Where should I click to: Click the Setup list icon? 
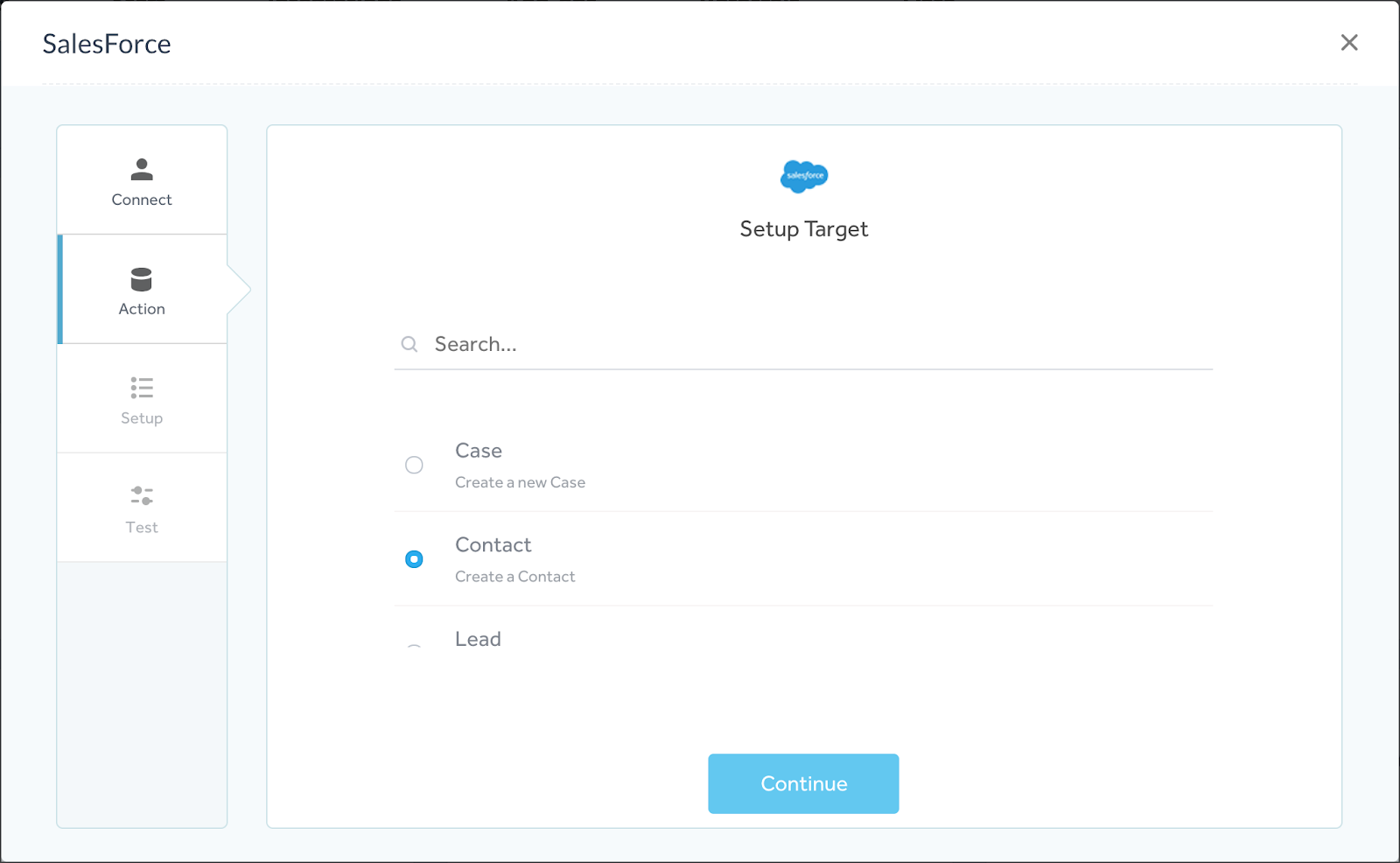click(x=142, y=388)
